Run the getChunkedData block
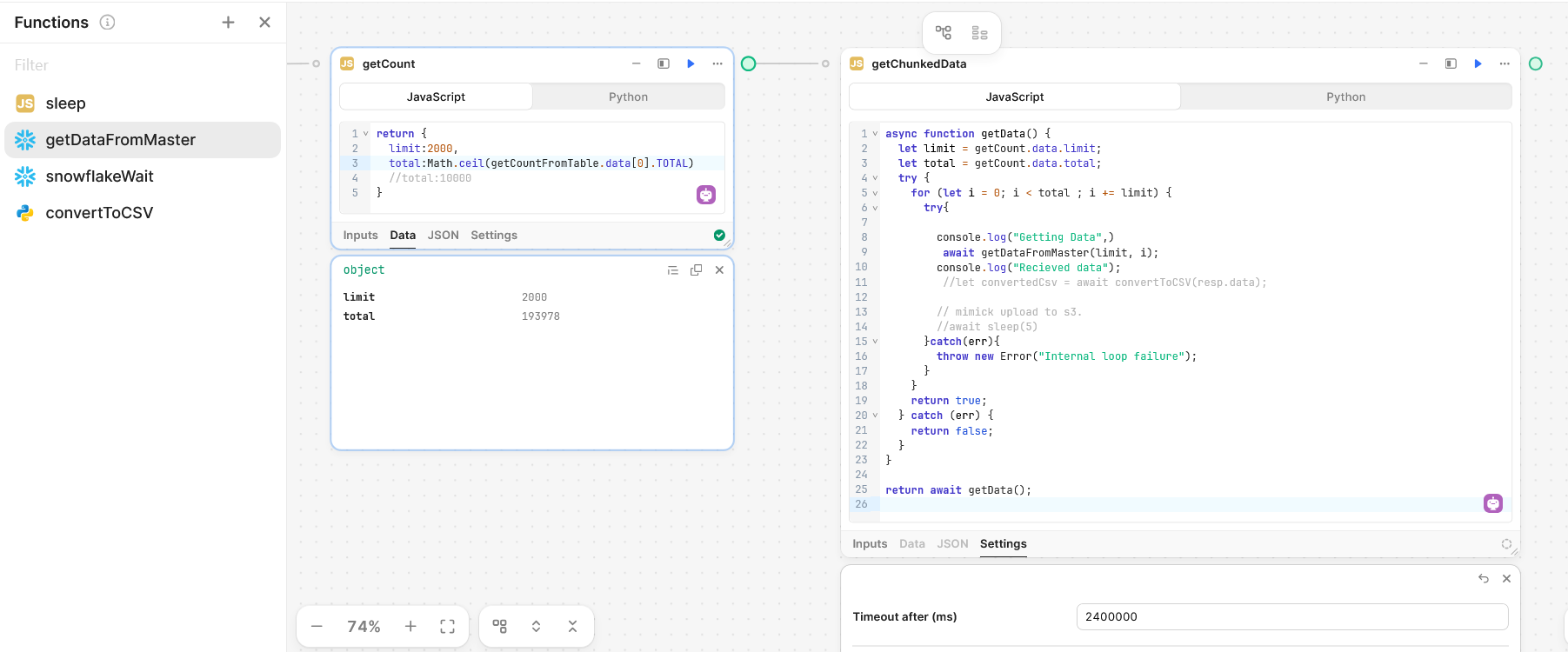This screenshot has width=1568, height=652. pos(1478,63)
